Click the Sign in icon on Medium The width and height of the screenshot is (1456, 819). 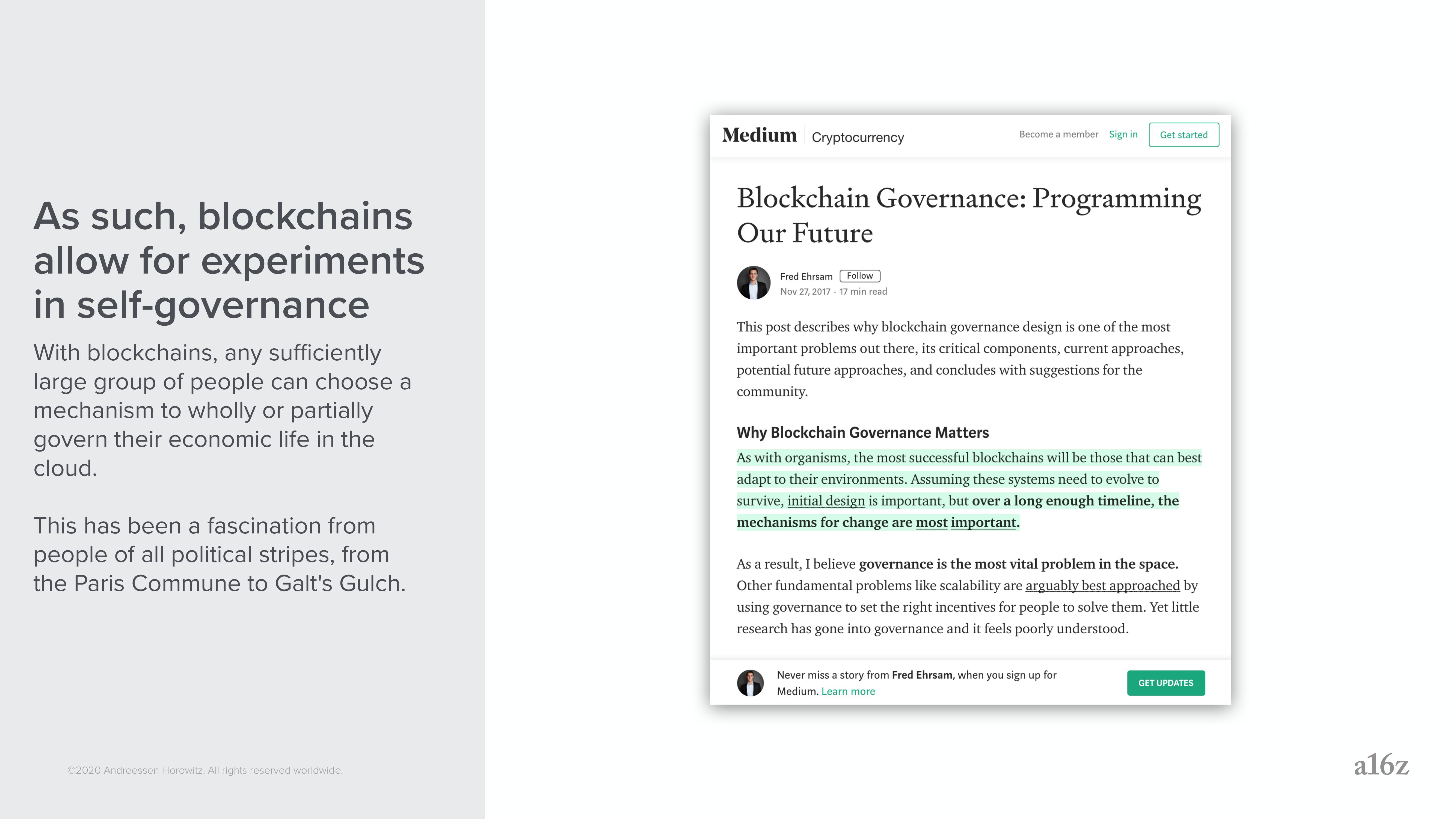point(1122,134)
